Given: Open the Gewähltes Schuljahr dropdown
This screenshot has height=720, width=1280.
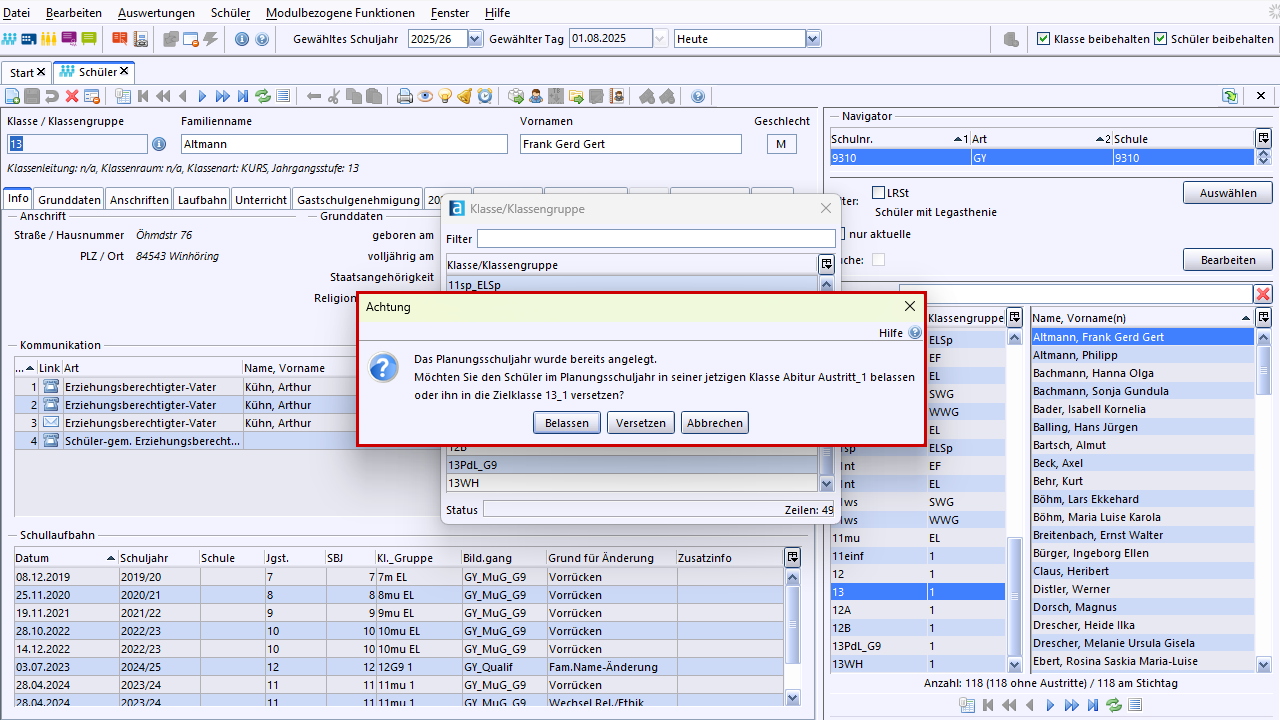Looking at the screenshot, I should (x=475, y=39).
